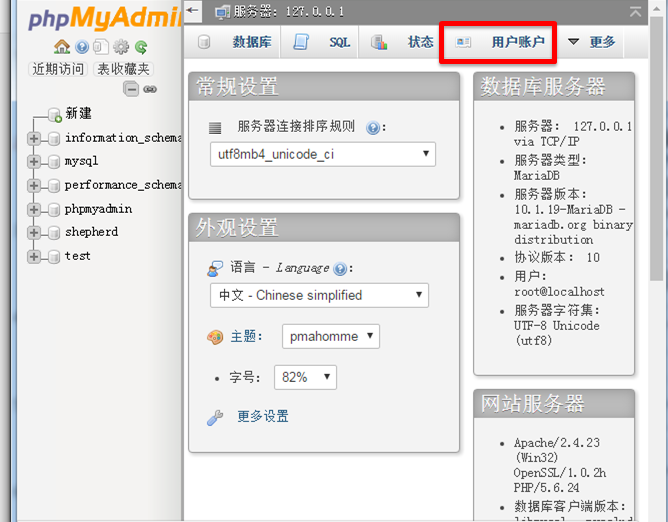
Task: Click help icon beside server connection collation
Action: click(372, 128)
